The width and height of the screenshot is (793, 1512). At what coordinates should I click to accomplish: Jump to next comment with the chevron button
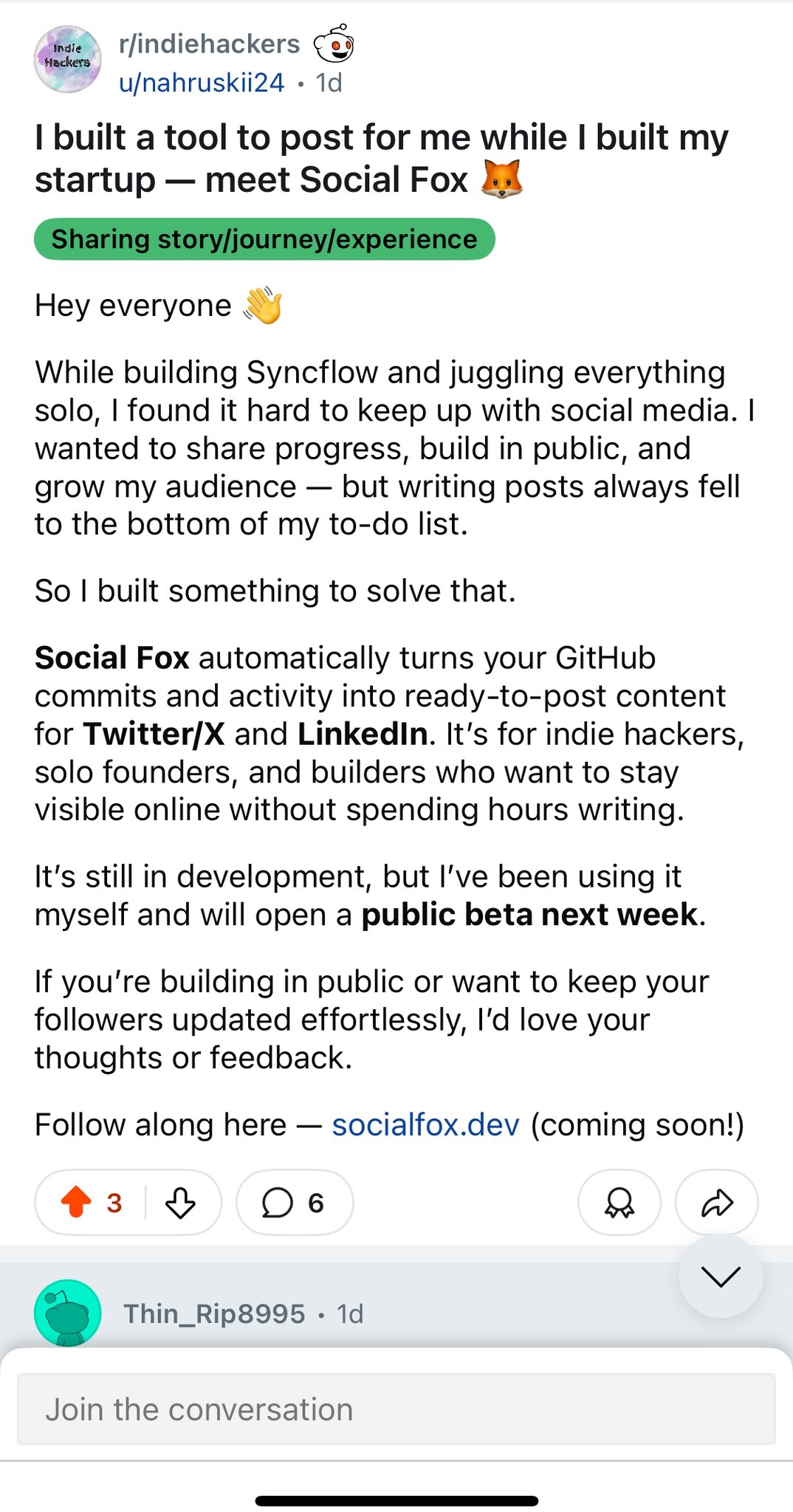[720, 1276]
